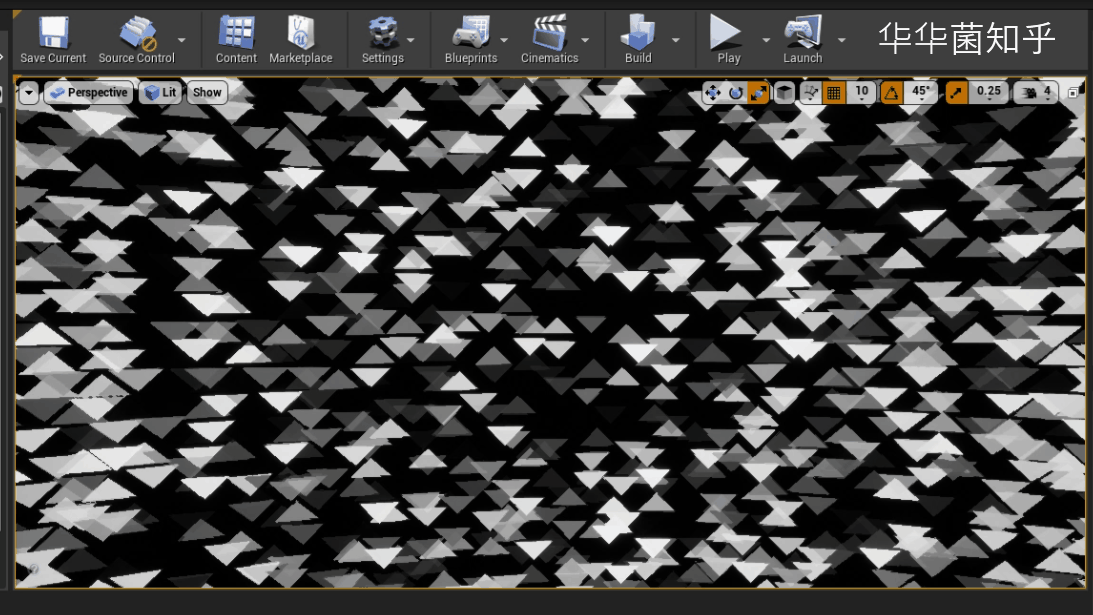Open the viewport options arrow menu
The height and width of the screenshot is (615, 1093).
click(29, 92)
